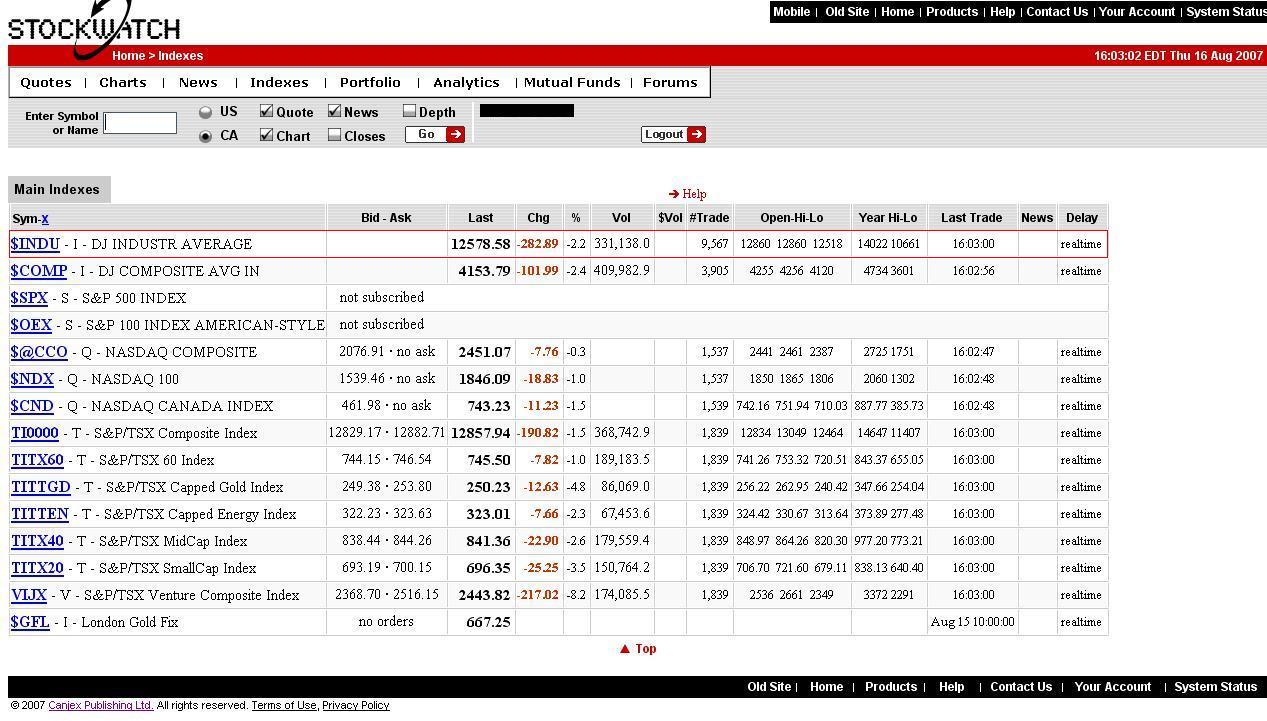Image resolution: width=1267 pixels, height=721 pixels.
Task: Click the Top arrow link
Action: tap(638, 649)
